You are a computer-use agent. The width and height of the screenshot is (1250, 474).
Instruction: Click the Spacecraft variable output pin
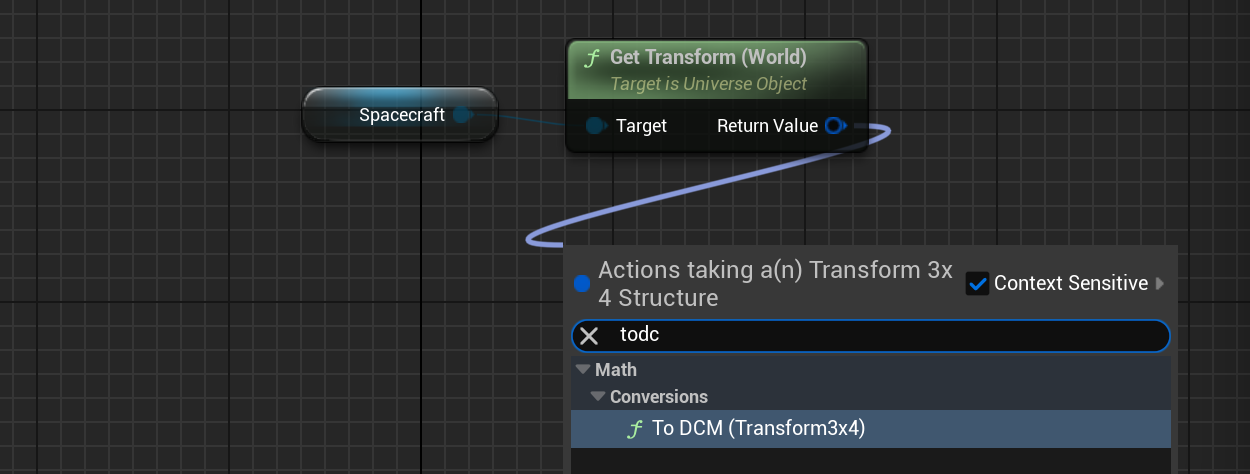[461, 115]
